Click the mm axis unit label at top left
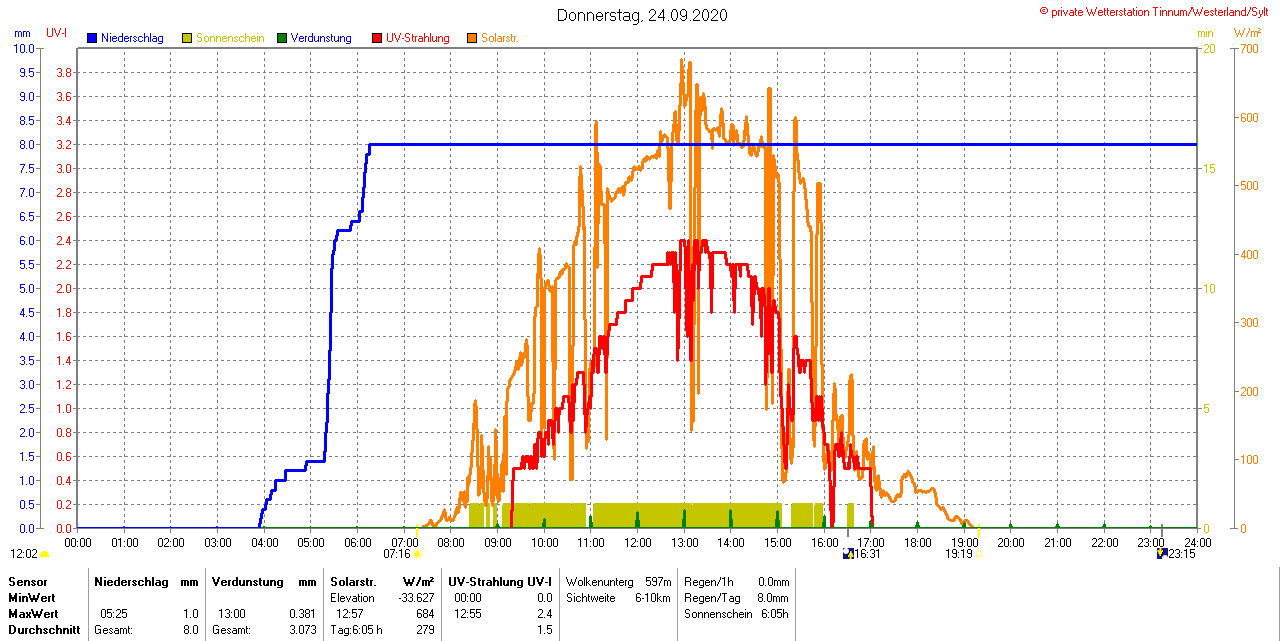1280x641 pixels. (x=23, y=33)
